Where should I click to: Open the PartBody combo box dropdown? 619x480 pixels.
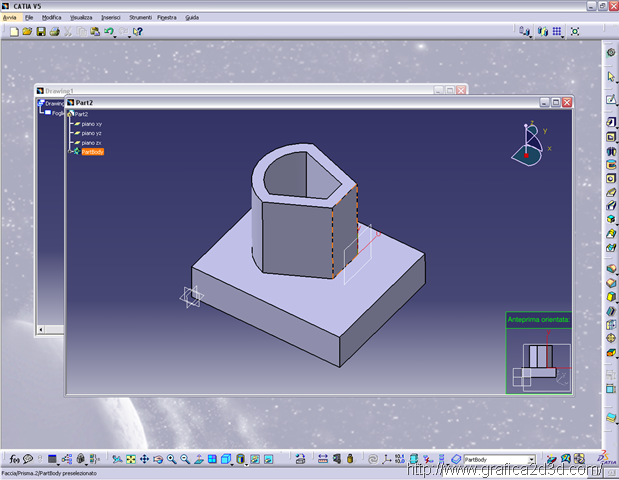click(x=531, y=460)
